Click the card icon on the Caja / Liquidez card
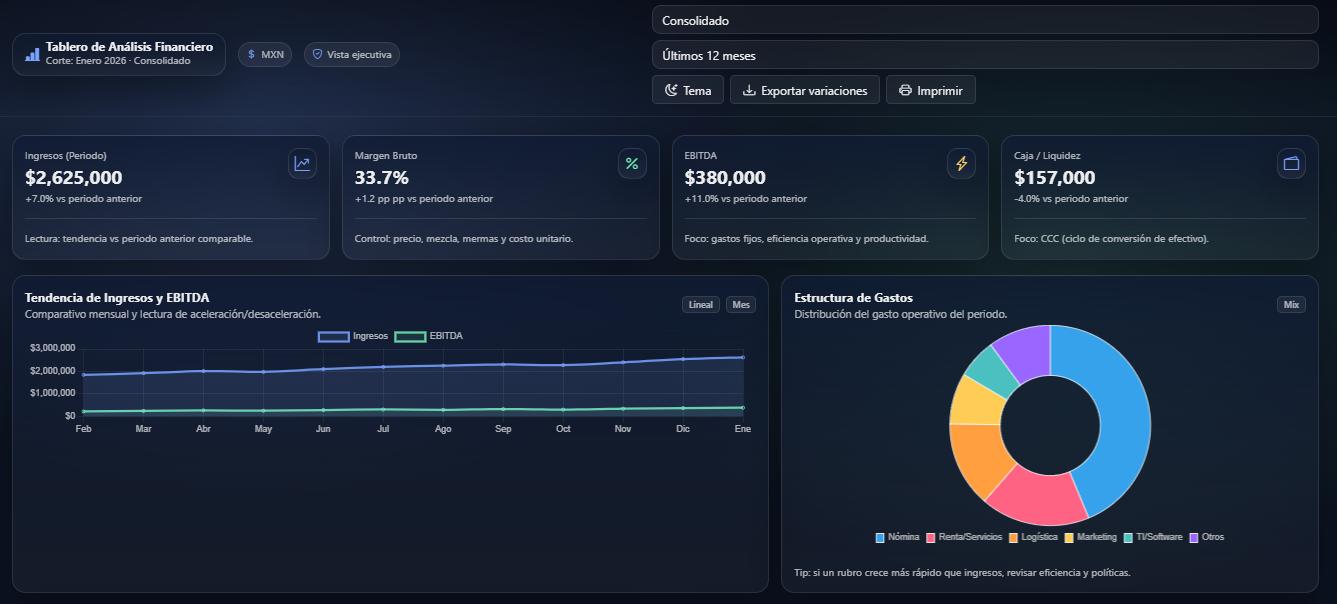Viewport: 1338px width, 604px height. pos(1291,163)
